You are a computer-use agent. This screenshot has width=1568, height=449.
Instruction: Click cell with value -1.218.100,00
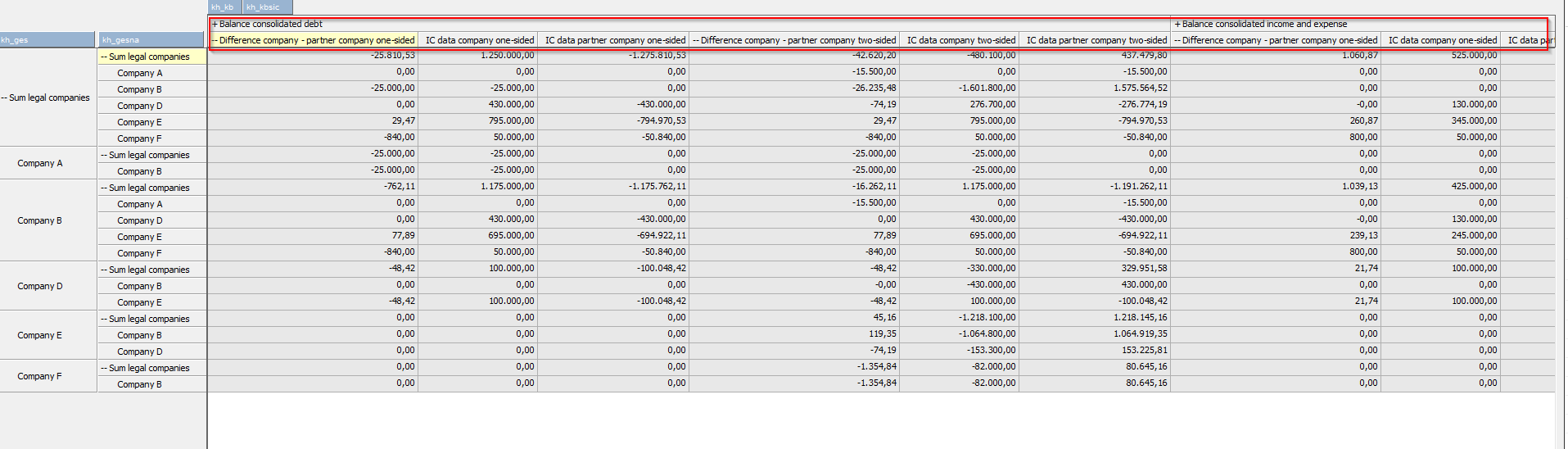click(x=960, y=318)
